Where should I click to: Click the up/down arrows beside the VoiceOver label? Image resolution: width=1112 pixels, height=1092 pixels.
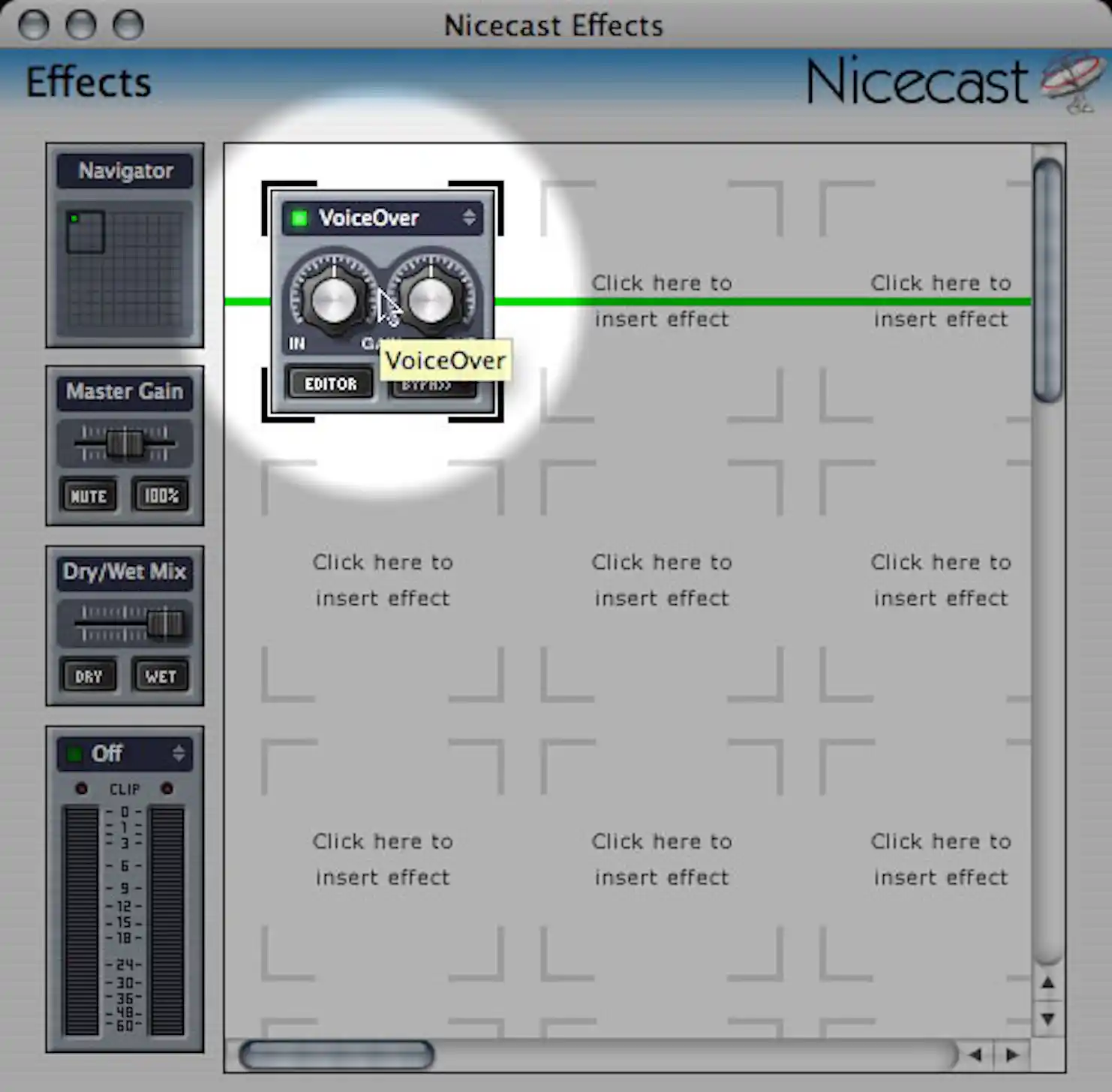click(470, 218)
